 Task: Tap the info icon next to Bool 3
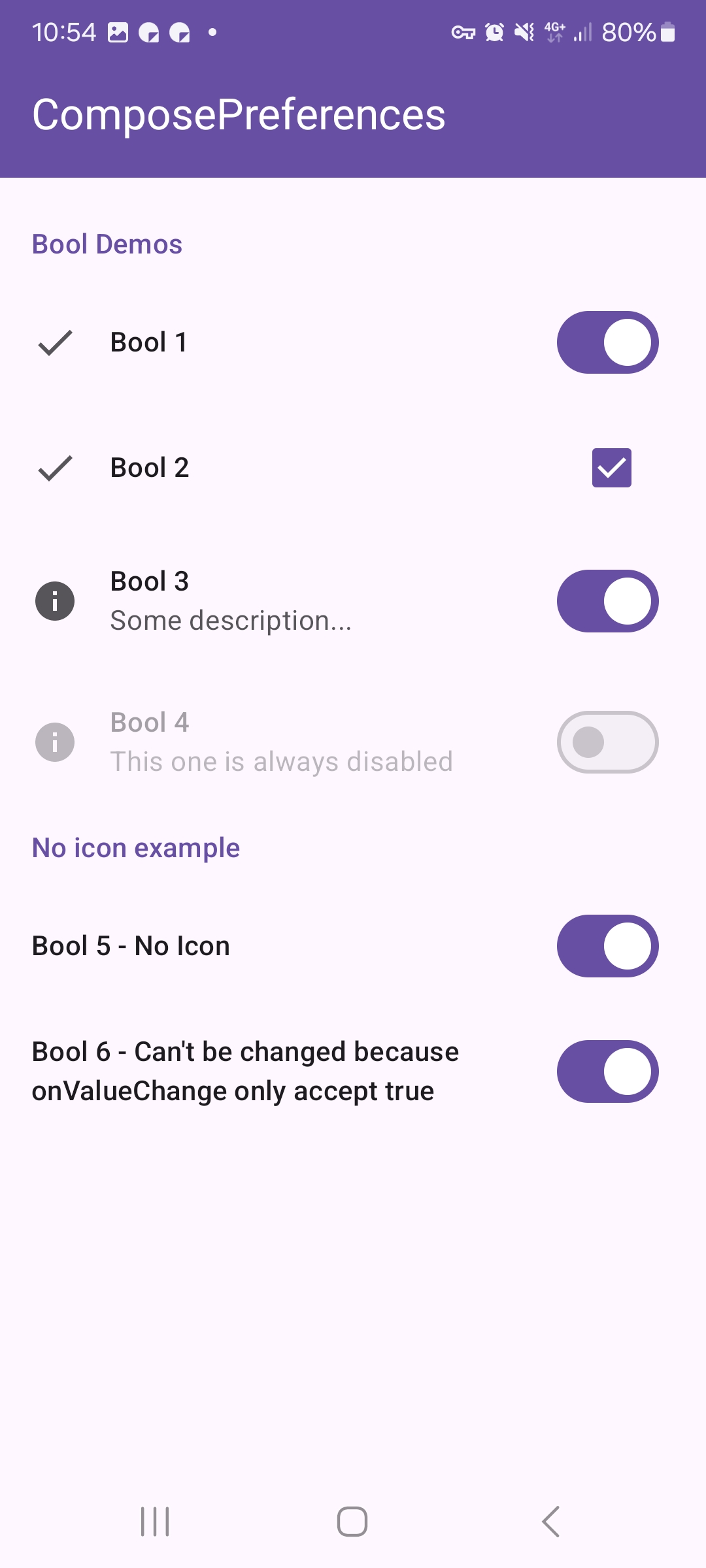click(55, 601)
